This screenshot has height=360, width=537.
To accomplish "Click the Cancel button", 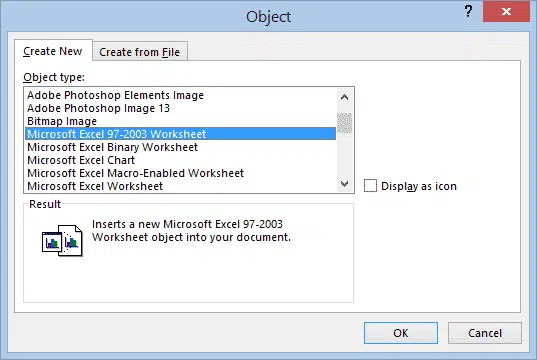I will [x=485, y=333].
